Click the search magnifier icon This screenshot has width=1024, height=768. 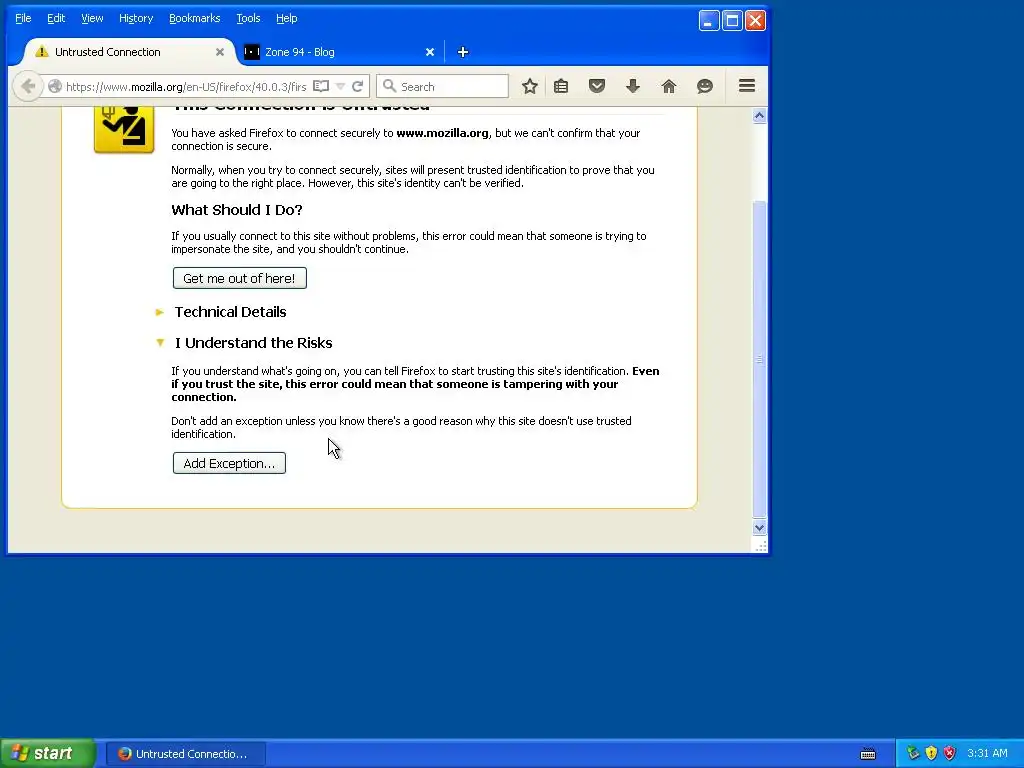(x=389, y=86)
